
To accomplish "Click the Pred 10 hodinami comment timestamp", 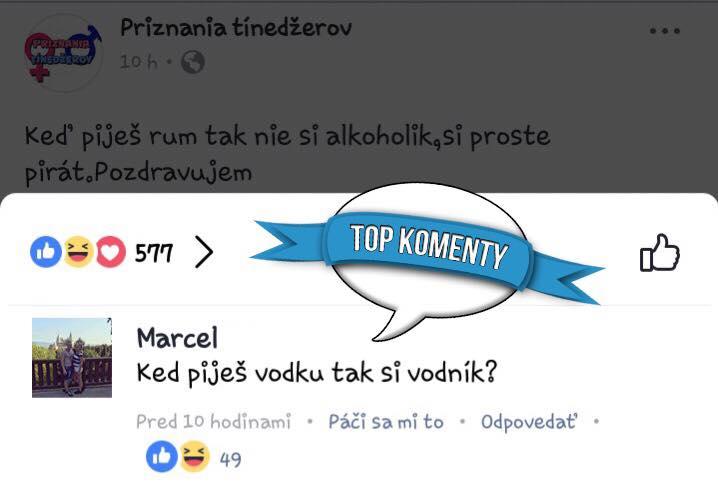I will [x=213, y=422].
